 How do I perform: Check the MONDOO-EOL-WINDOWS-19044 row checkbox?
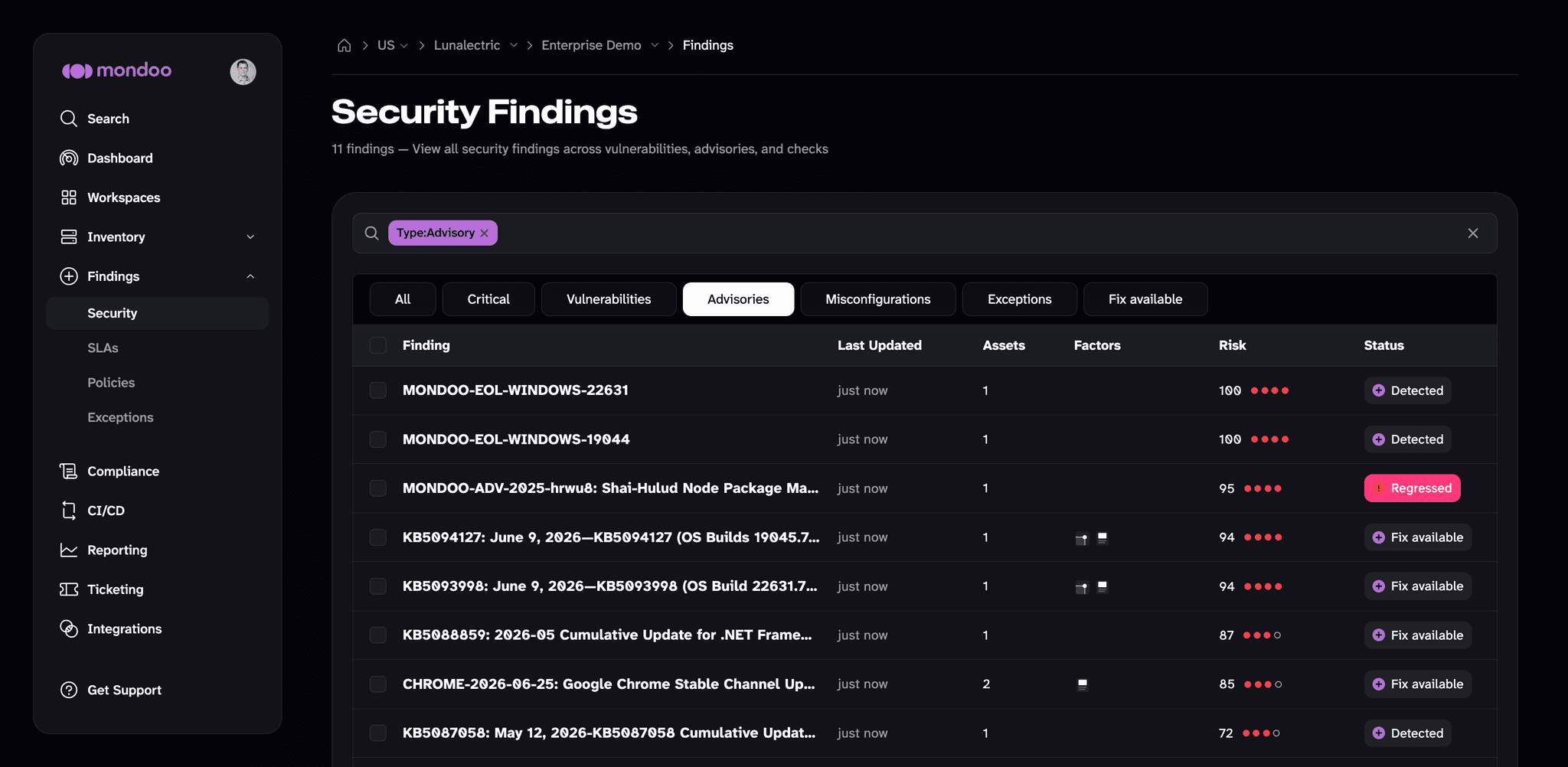tap(378, 439)
